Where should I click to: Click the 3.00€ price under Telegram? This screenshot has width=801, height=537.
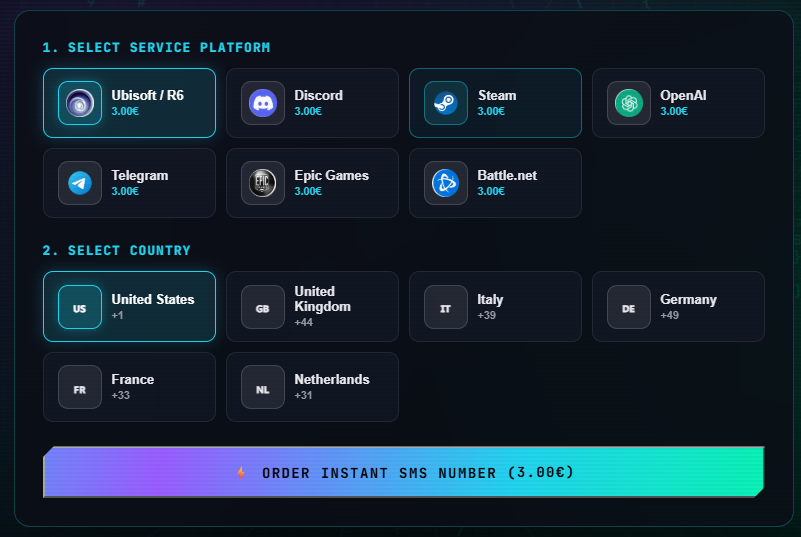(x=125, y=192)
